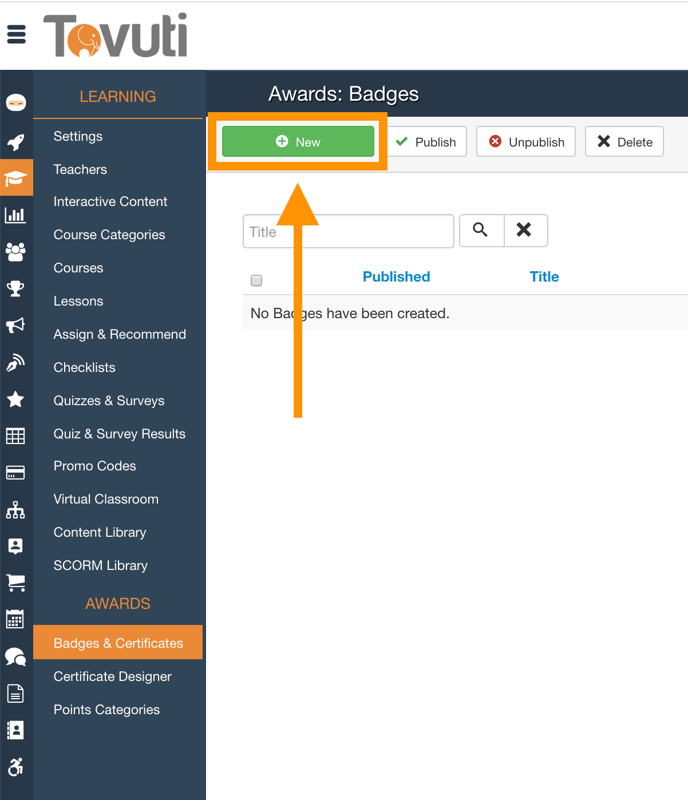The image size is (688, 800).
Task: Click the green New button
Action: click(298, 142)
